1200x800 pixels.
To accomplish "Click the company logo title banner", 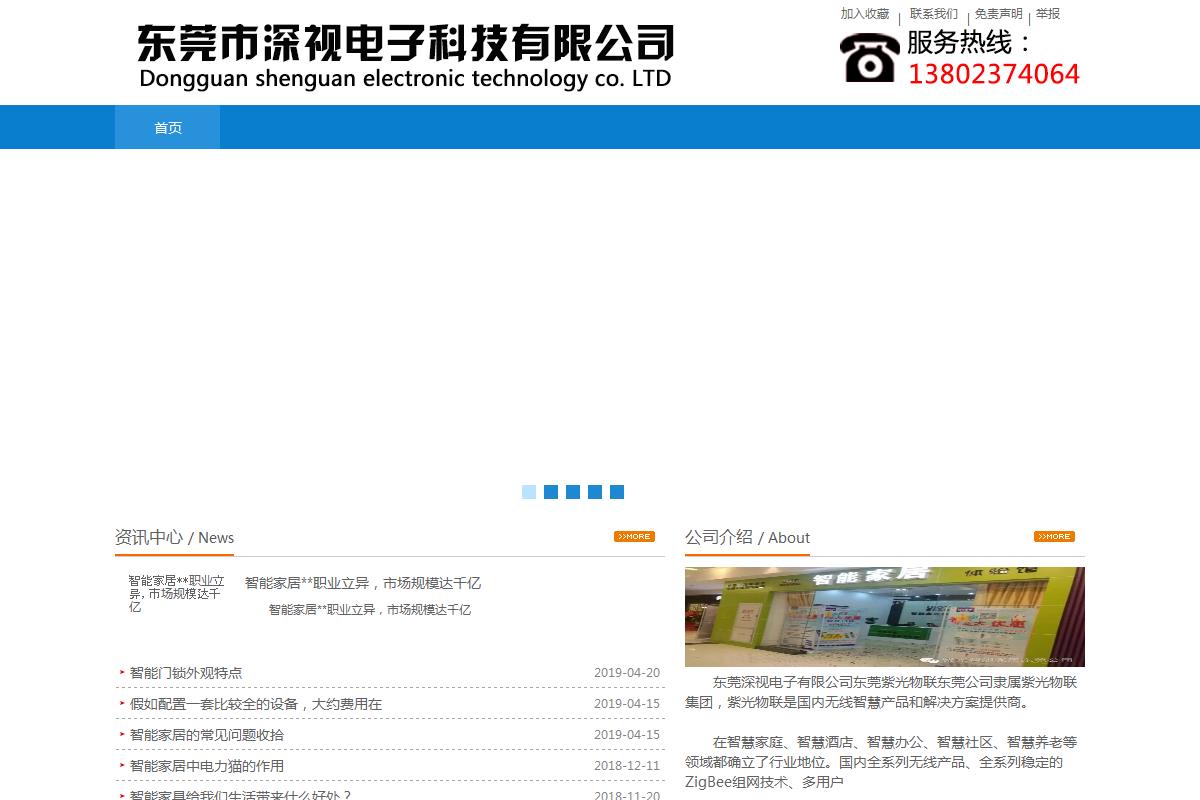I will pos(405,58).
